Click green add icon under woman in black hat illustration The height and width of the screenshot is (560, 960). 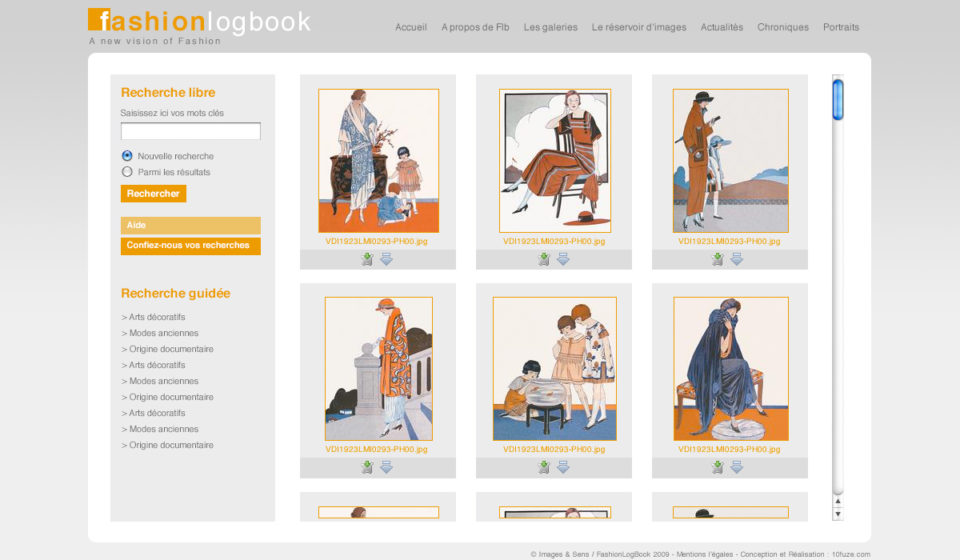718,259
